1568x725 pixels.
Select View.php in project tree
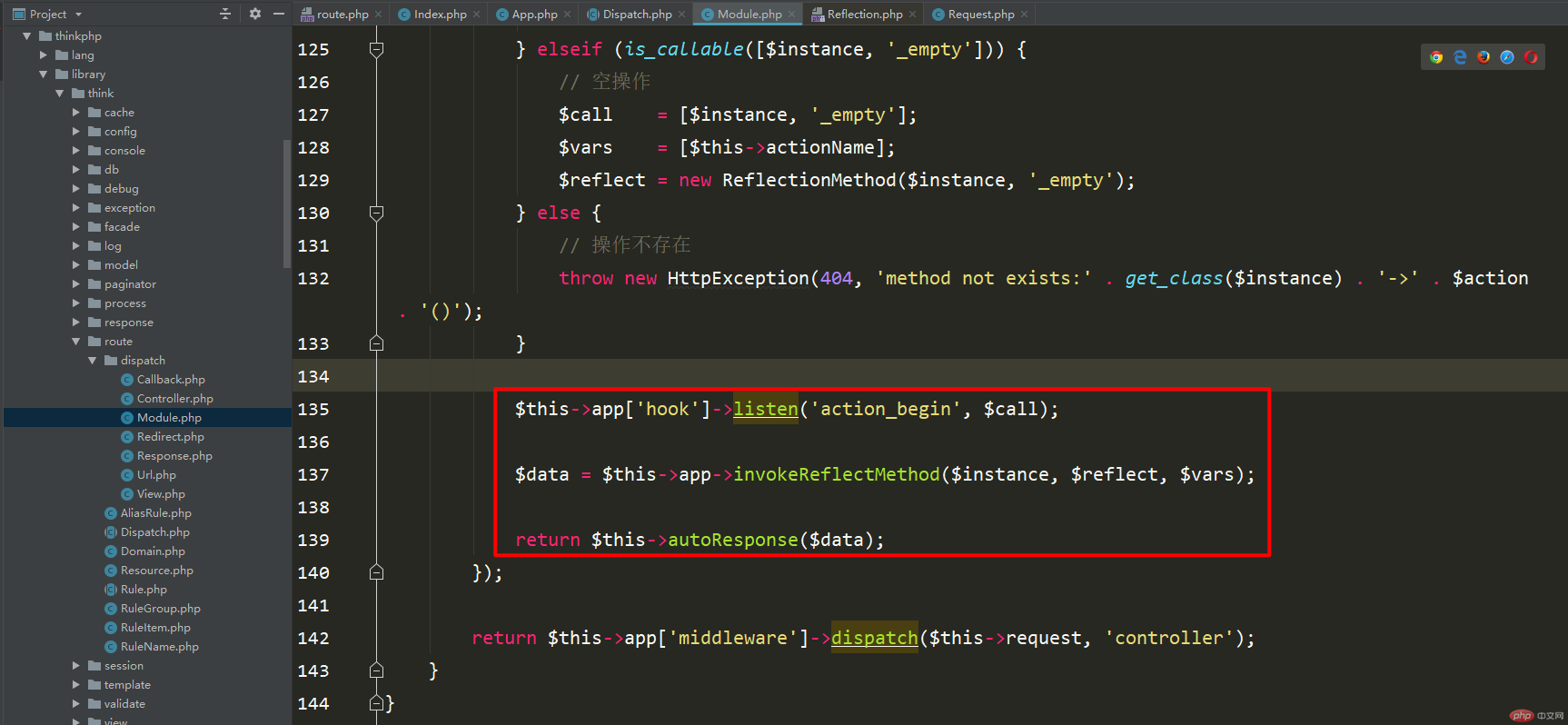[161, 494]
